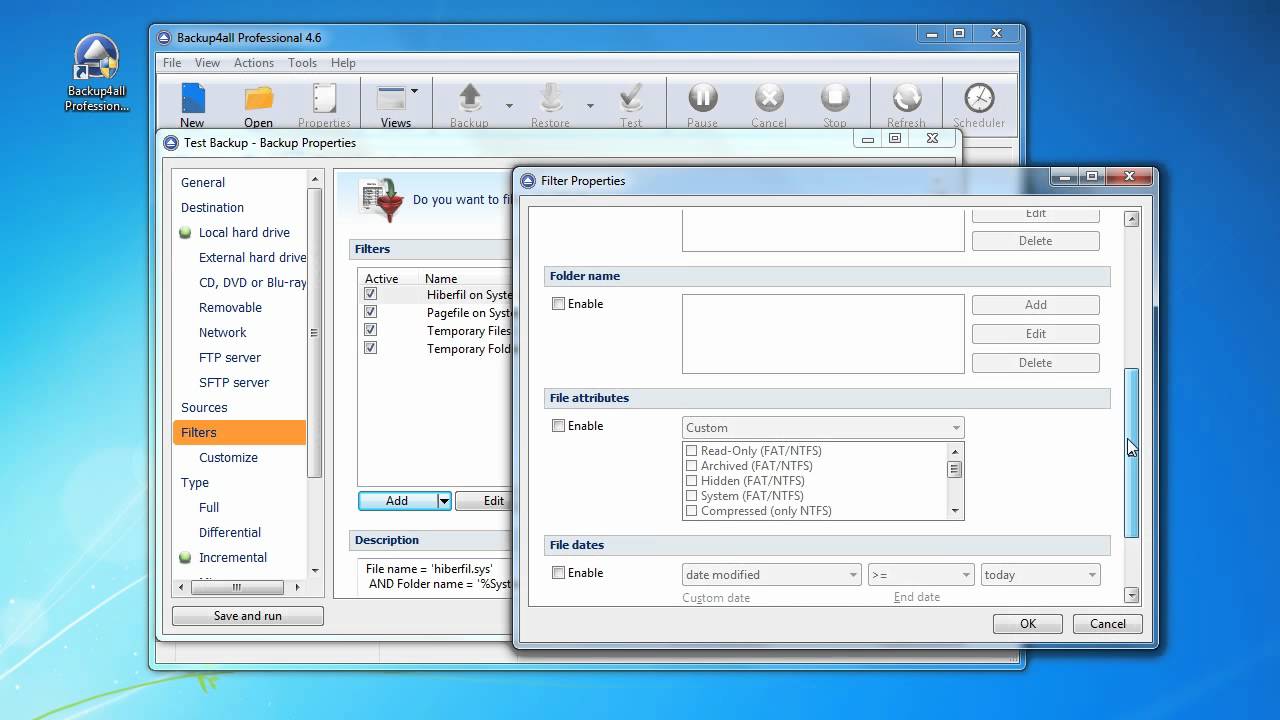Check the Hidden (FAT/NTFS) attribute
Image resolution: width=1280 pixels, height=720 pixels.
[691, 481]
